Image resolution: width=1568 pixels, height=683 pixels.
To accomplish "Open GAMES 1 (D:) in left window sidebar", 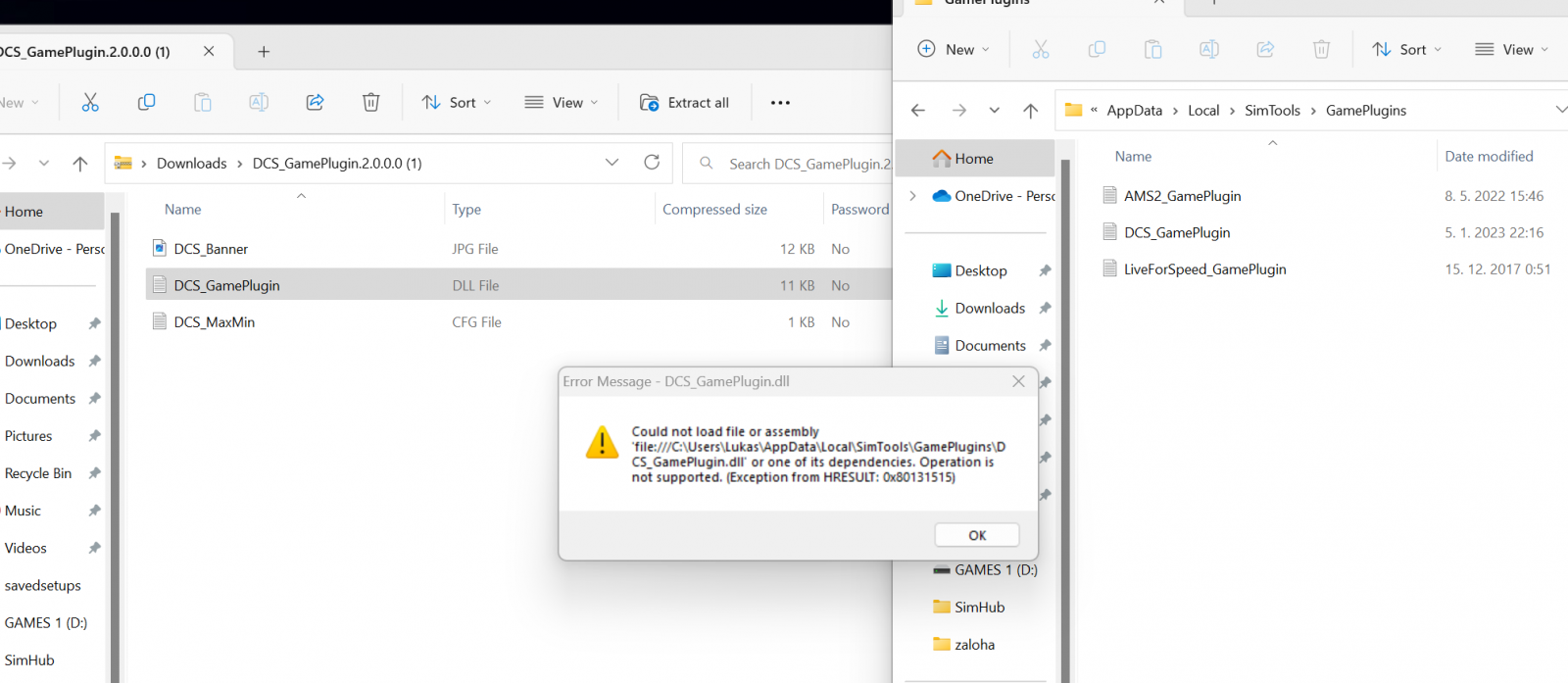I will click(45, 623).
